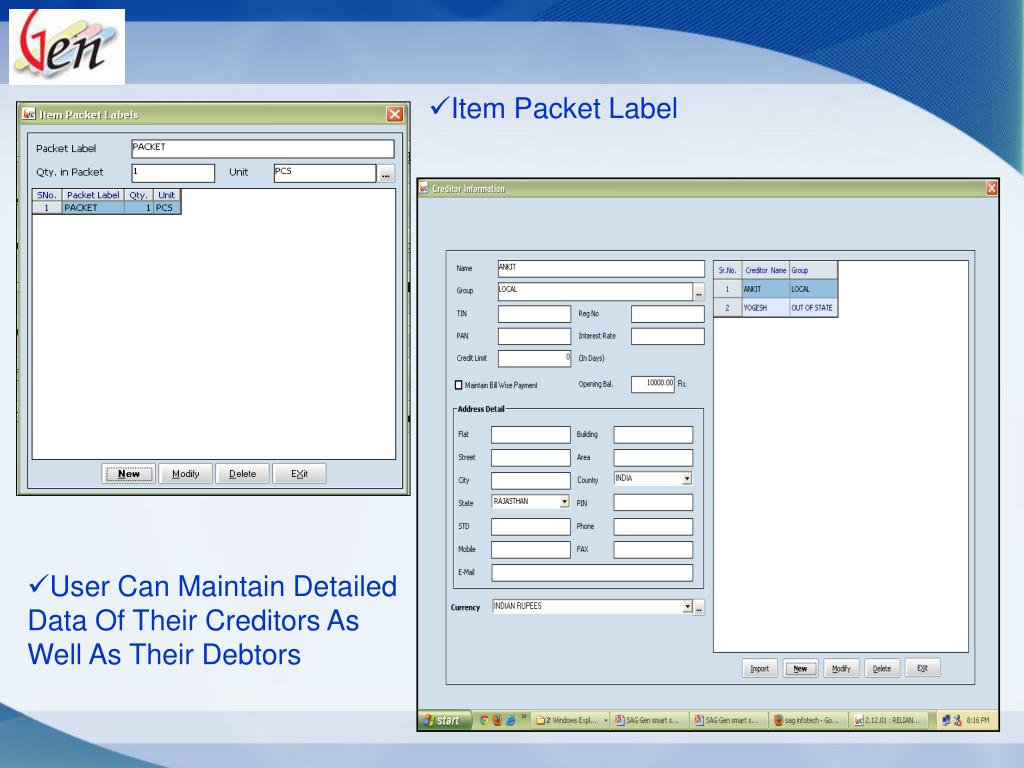Viewport: 1024px width, 768px height.
Task: Click the Building address field
Action: click(653, 435)
